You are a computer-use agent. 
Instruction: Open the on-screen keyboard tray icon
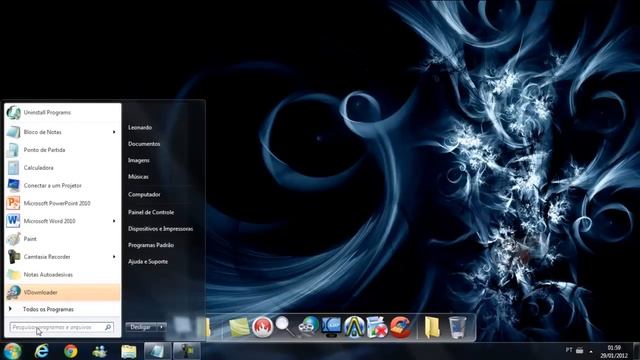pos(580,350)
